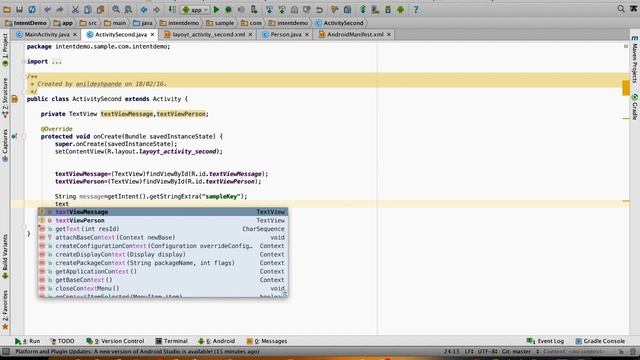
Task: Click the Navigate Forward arrow
Action: [x=156, y=9]
